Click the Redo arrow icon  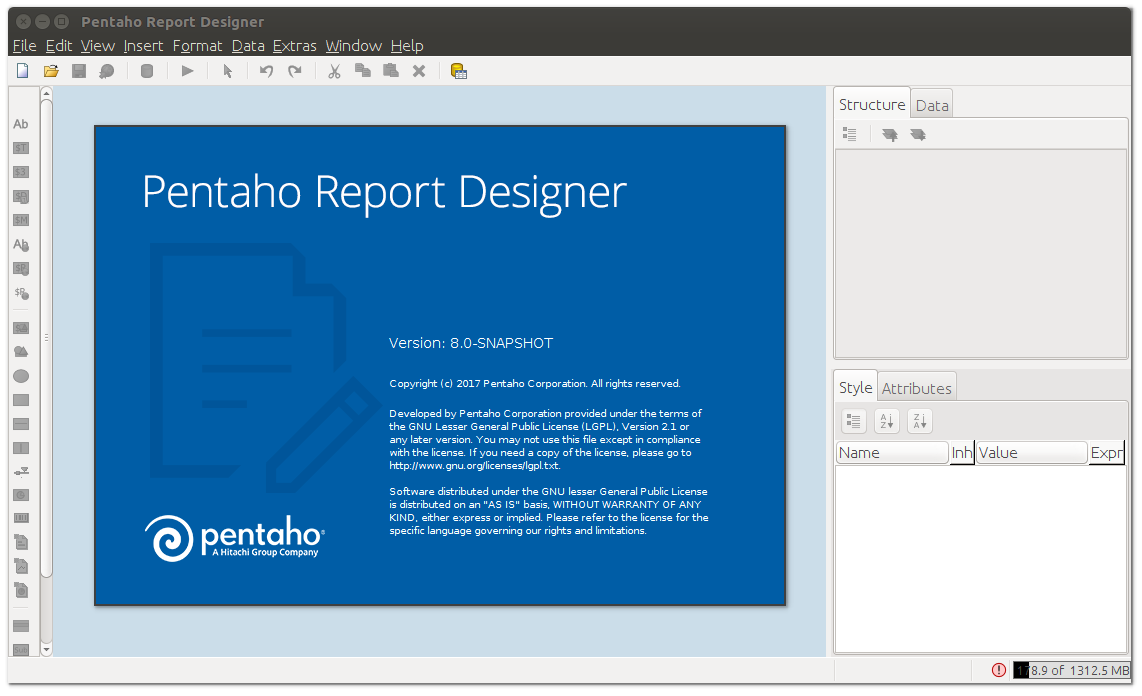pyautogui.click(x=295, y=71)
